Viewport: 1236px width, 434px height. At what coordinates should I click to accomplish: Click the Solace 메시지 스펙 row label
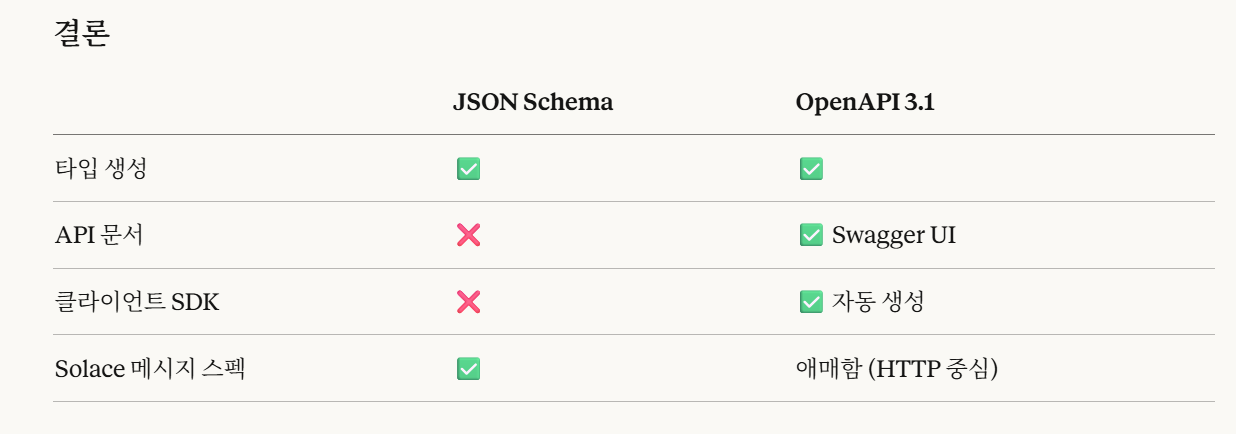coord(150,369)
